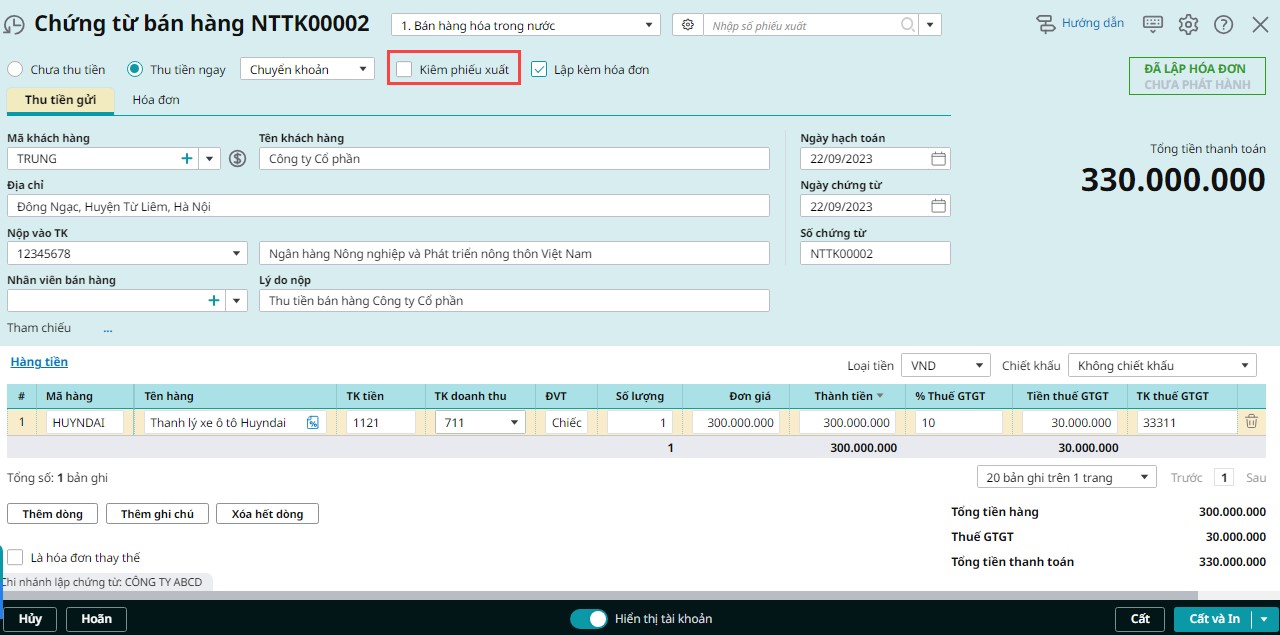The width and height of the screenshot is (1280, 635).
Task: Open the Chuyển khoản payment method dropdown
Action: pos(307,69)
